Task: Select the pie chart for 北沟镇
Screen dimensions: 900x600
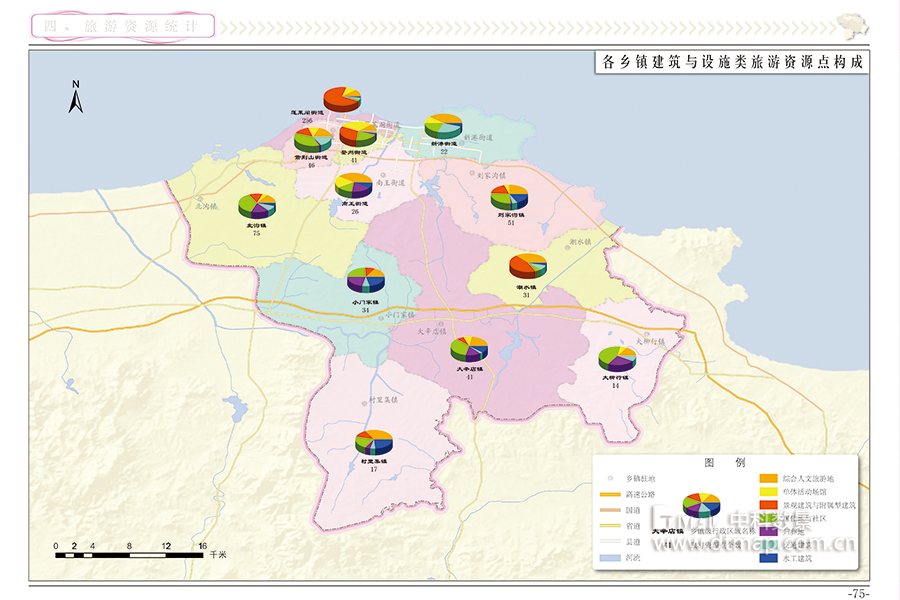Action: click(257, 206)
